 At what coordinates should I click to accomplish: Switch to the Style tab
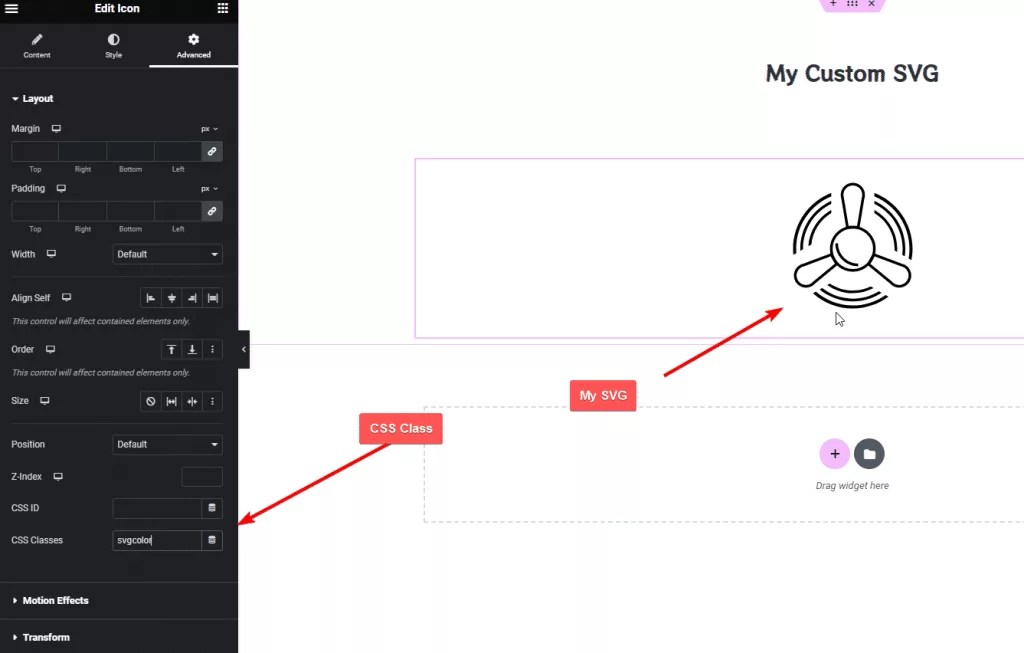tap(113, 44)
